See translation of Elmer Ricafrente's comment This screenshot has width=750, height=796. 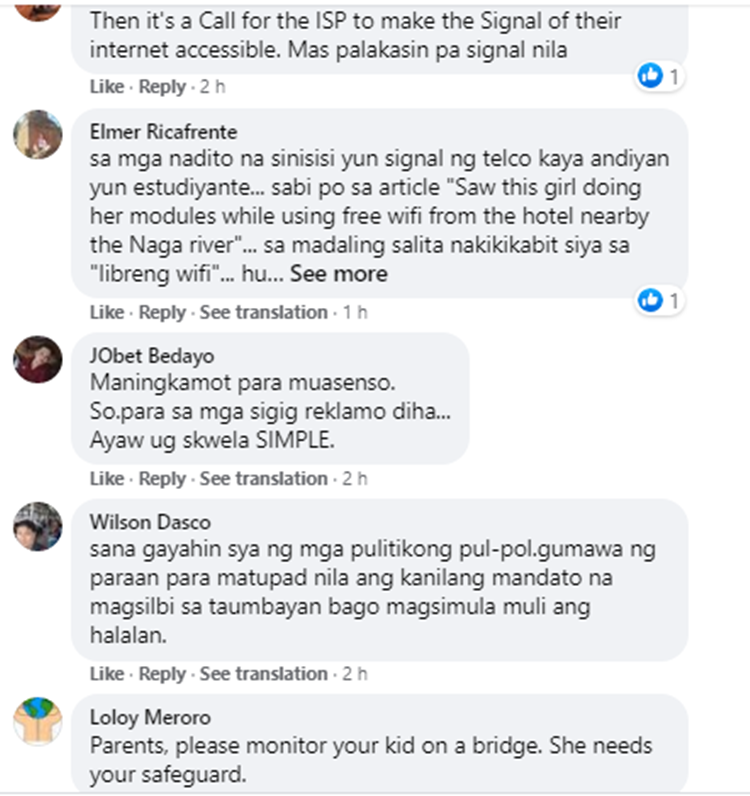pos(264,312)
